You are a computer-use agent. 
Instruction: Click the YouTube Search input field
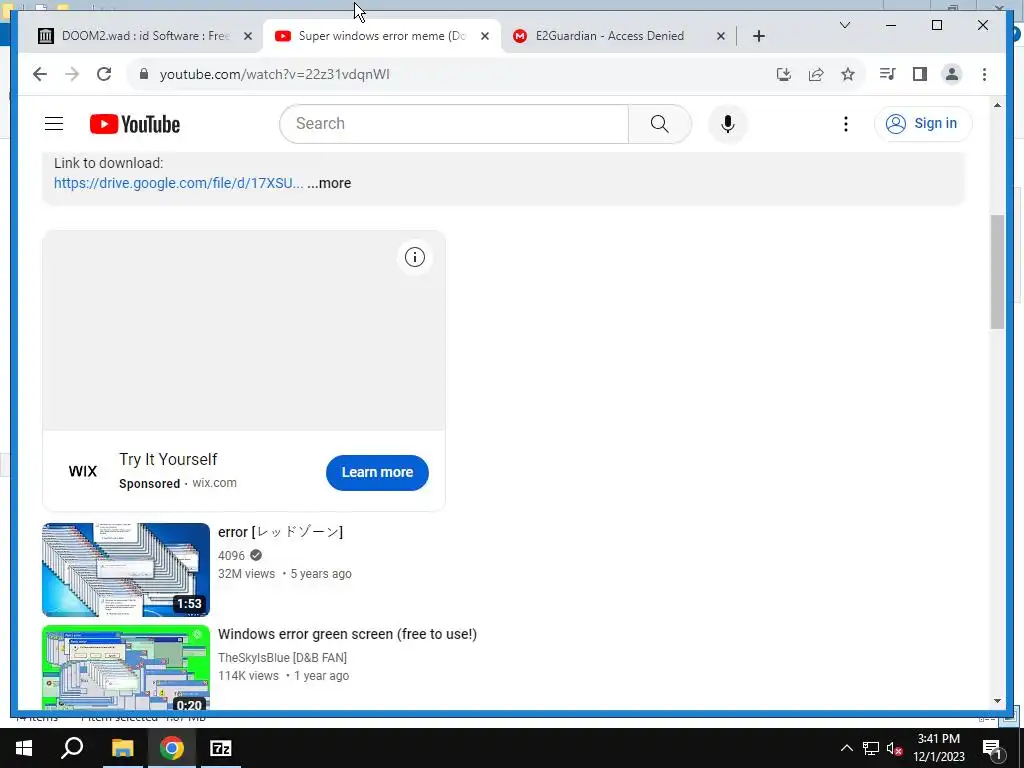[x=454, y=123]
